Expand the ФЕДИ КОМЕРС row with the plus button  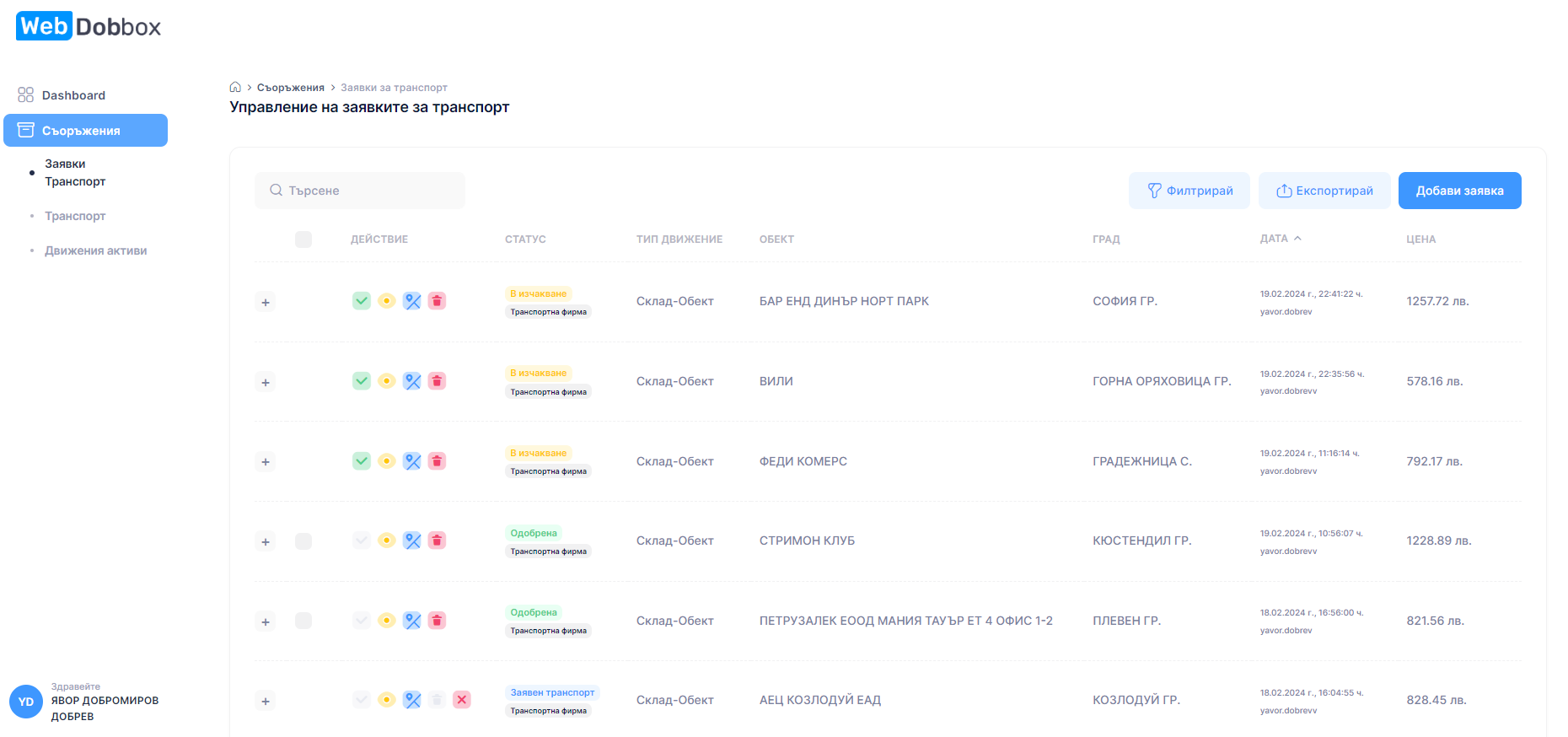pyautogui.click(x=266, y=462)
